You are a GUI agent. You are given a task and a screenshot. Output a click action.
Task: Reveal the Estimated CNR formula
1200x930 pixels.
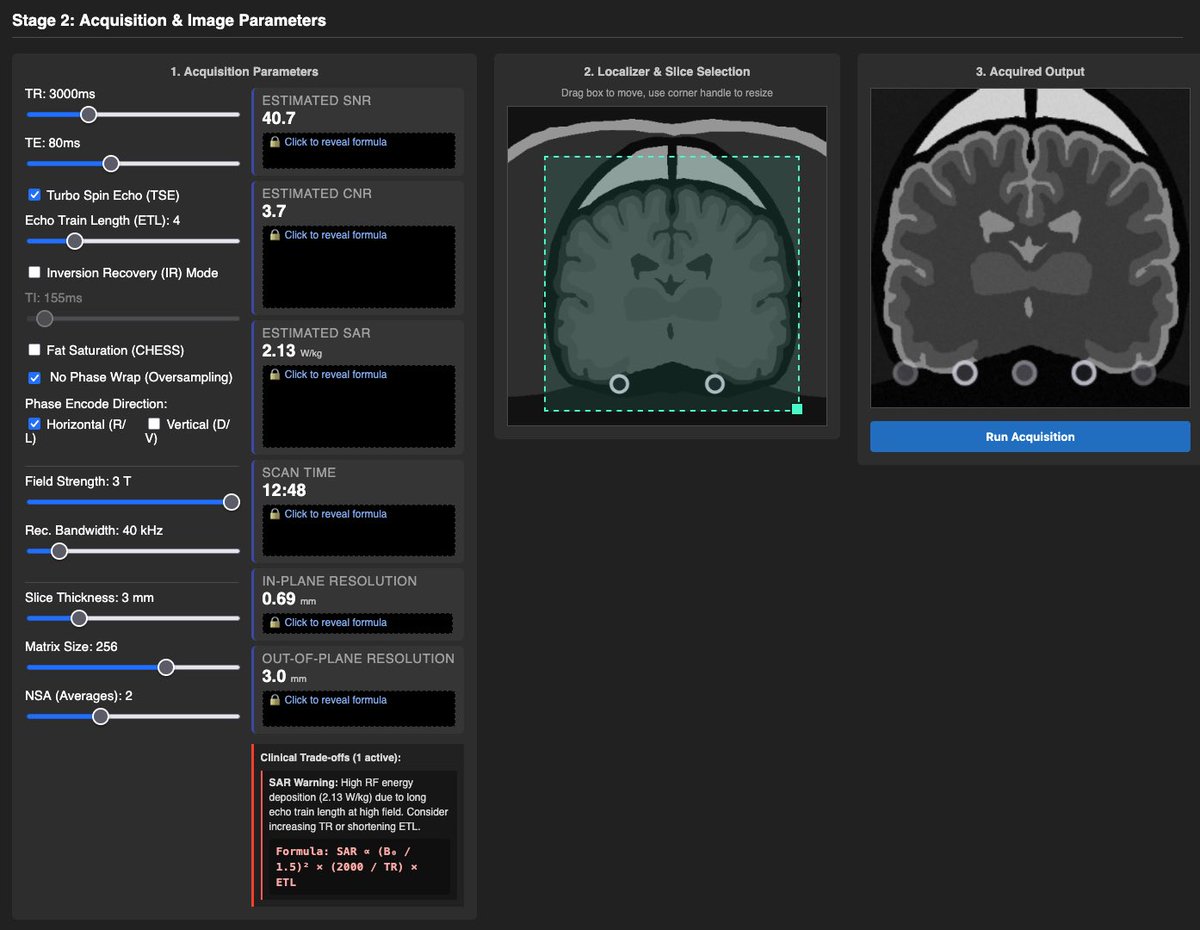(359, 267)
